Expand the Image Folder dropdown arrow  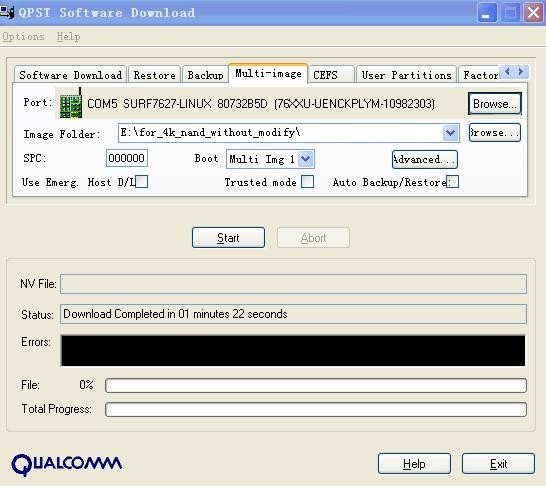(x=450, y=133)
